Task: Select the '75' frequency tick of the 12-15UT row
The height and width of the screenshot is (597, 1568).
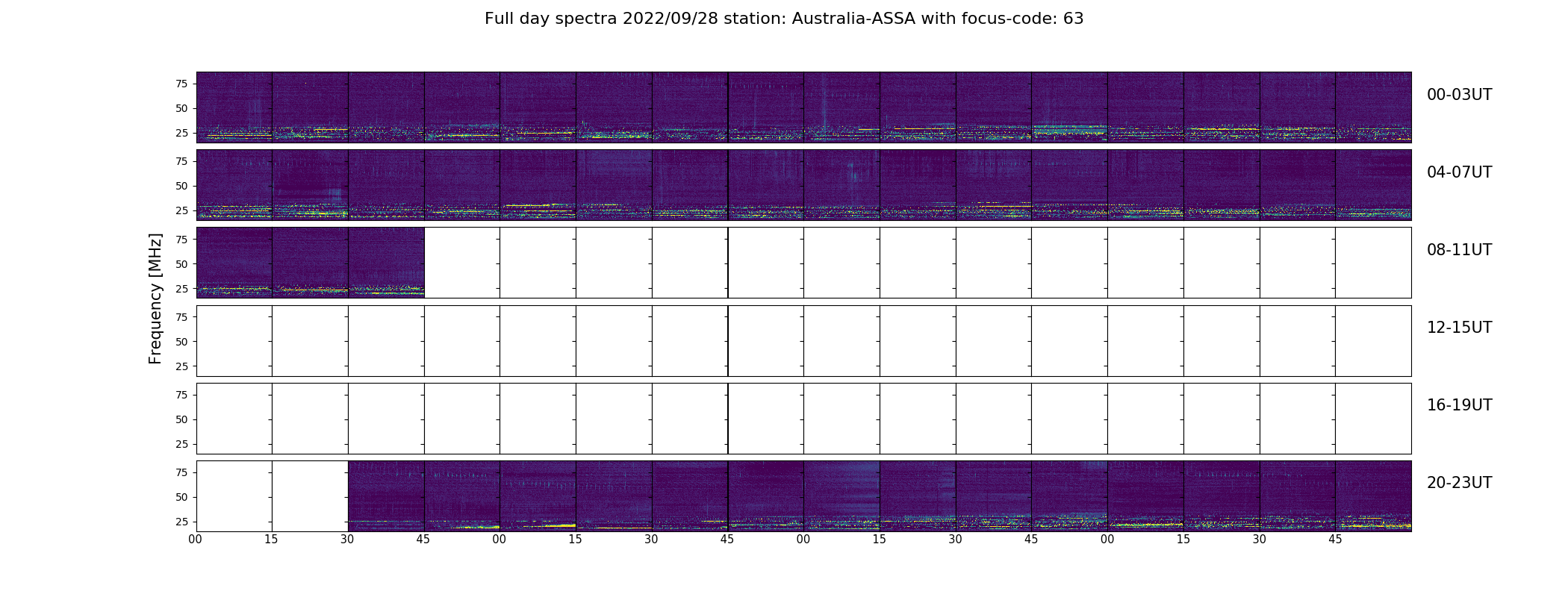Action: [181, 316]
